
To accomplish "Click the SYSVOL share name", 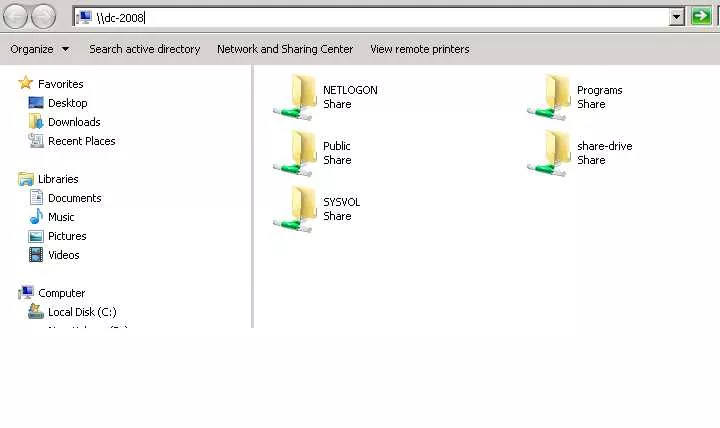I will 341,202.
